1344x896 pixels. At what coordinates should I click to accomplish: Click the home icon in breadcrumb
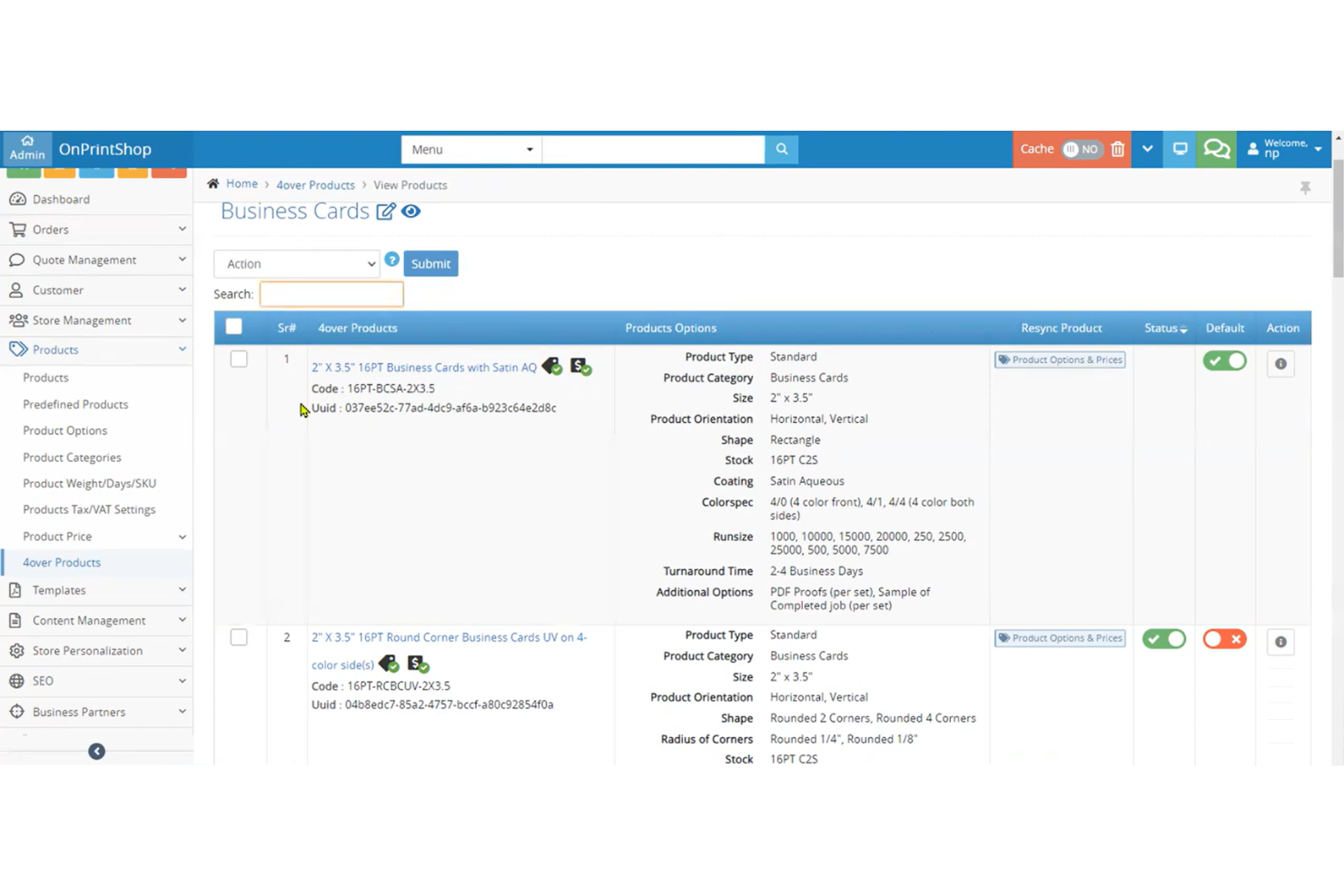tap(213, 183)
